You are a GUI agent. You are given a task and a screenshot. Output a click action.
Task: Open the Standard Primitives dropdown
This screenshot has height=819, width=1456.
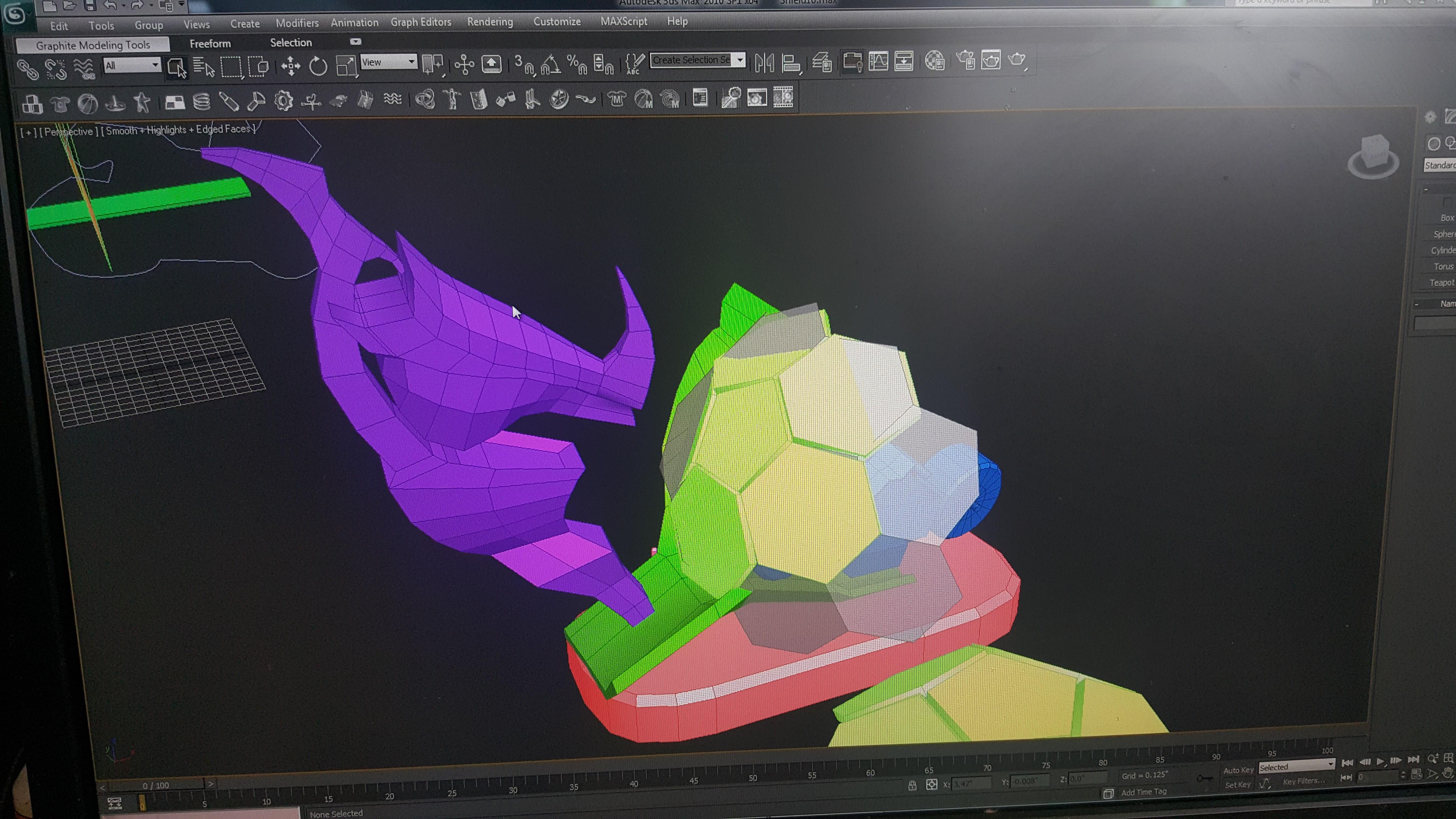(1440, 165)
